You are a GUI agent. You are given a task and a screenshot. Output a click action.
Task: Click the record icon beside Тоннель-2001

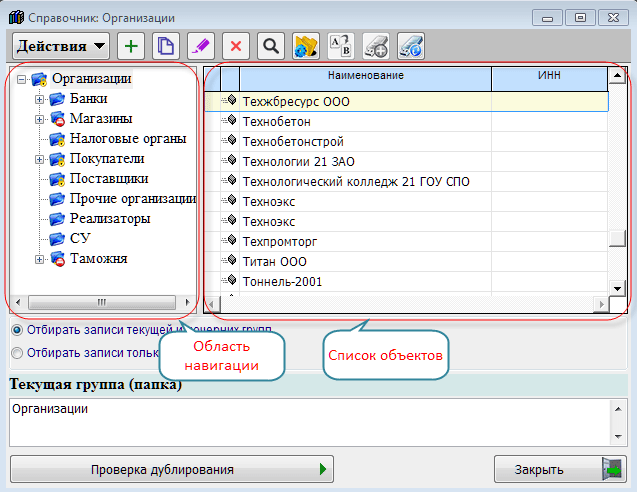tap(230, 280)
